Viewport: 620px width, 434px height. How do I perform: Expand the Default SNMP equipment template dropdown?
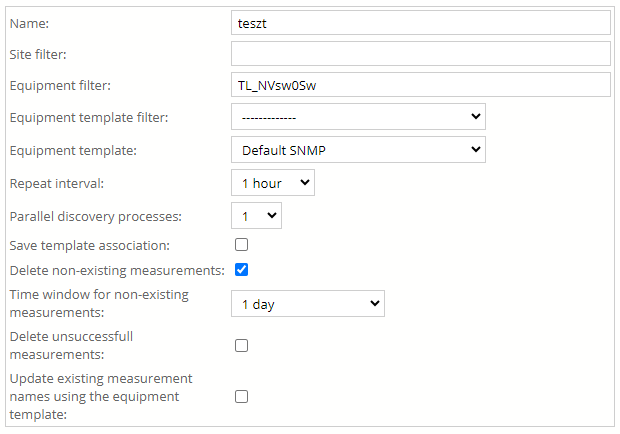click(x=358, y=150)
